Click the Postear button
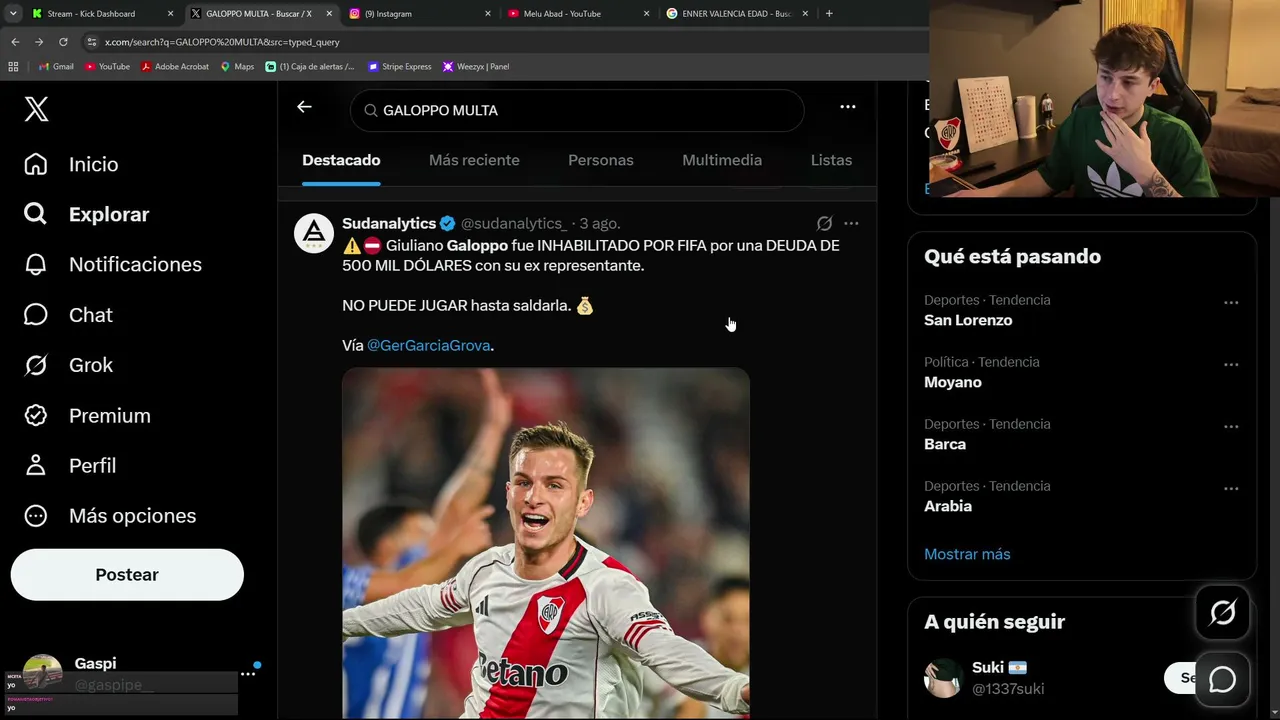Viewport: 1280px width, 720px height. [127, 575]
